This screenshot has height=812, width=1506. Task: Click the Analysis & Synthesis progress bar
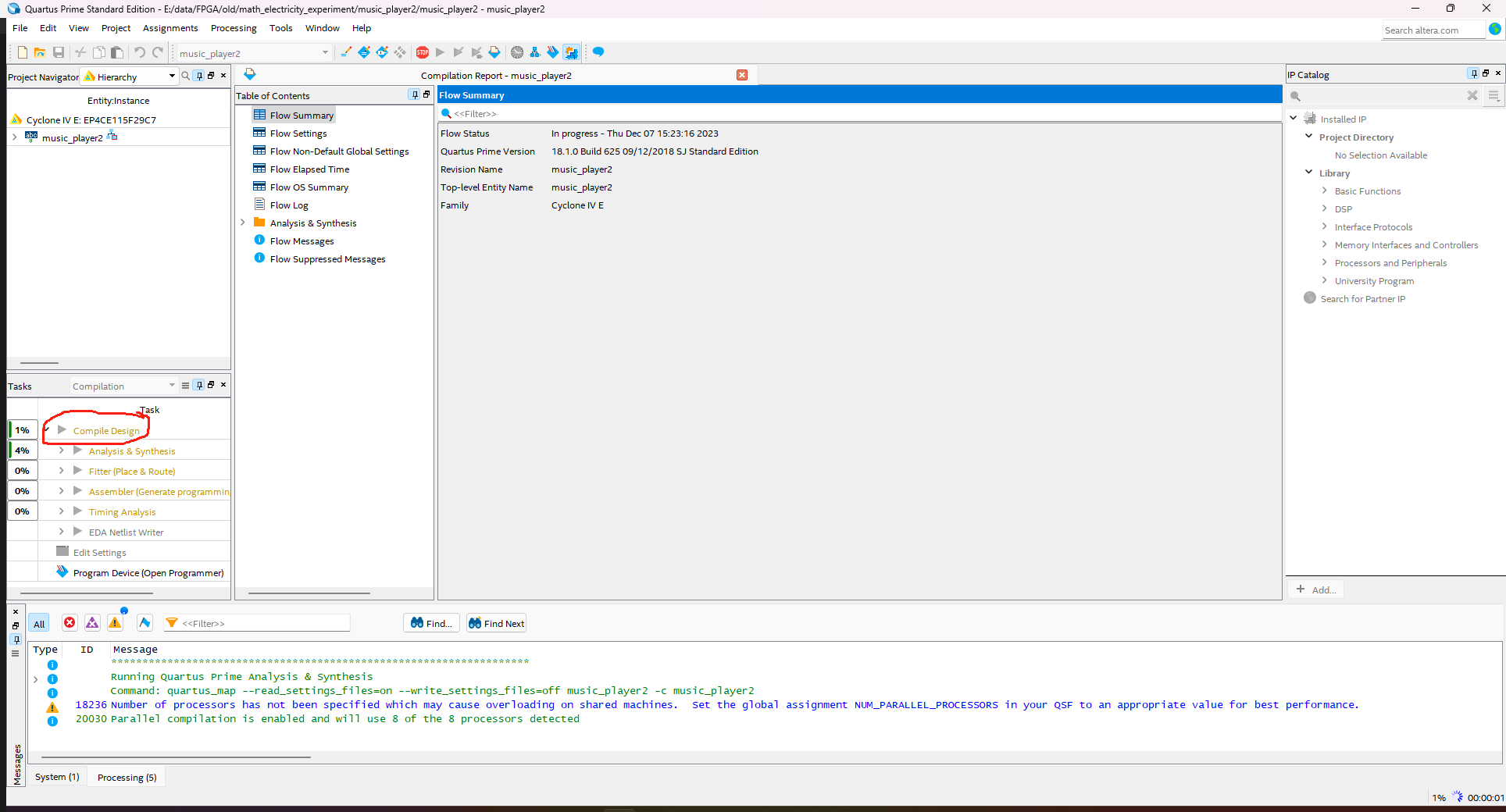click(23, 451)
